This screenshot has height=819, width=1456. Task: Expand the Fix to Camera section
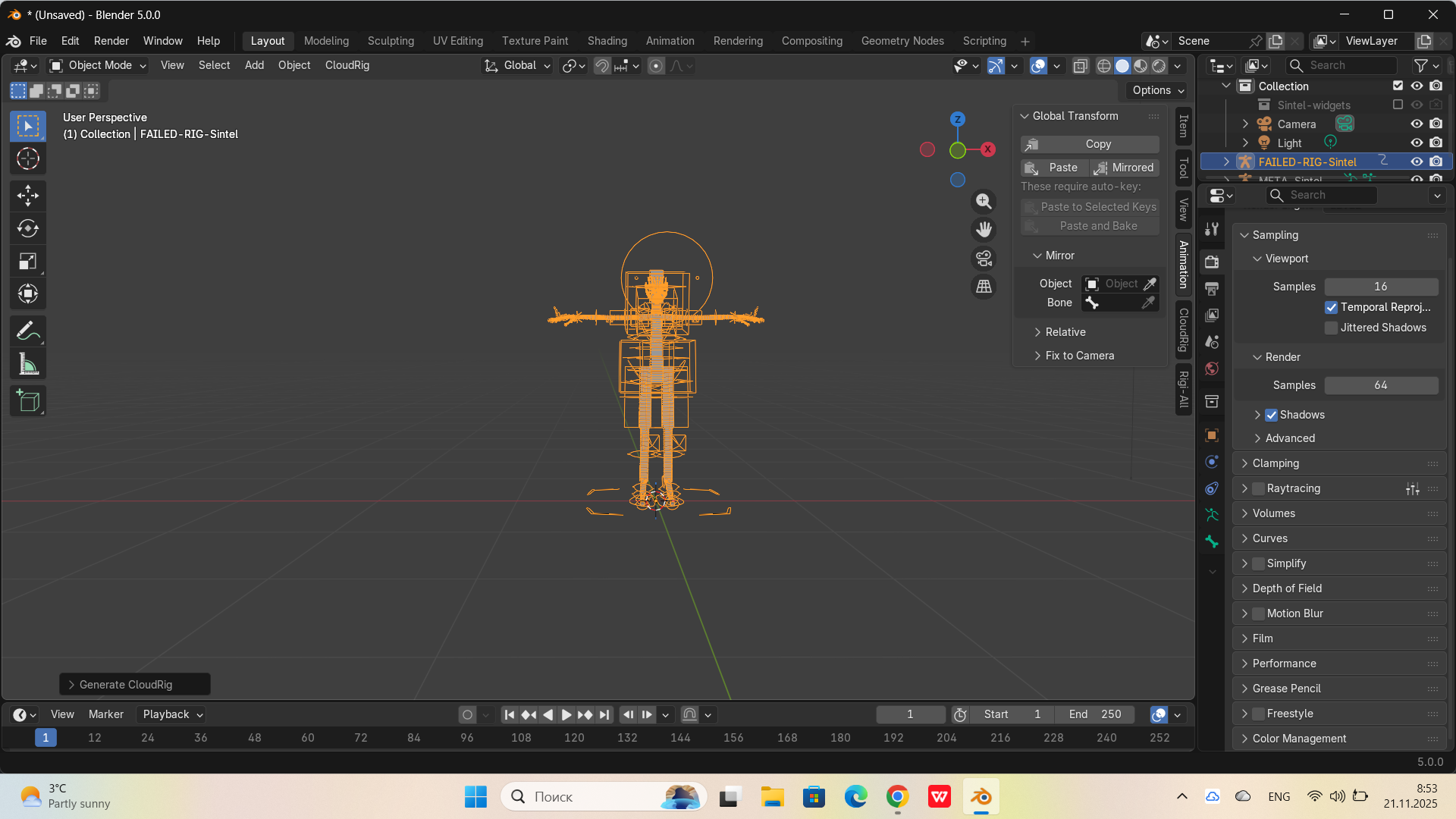pyautogui.click(x=1079, y=356)
